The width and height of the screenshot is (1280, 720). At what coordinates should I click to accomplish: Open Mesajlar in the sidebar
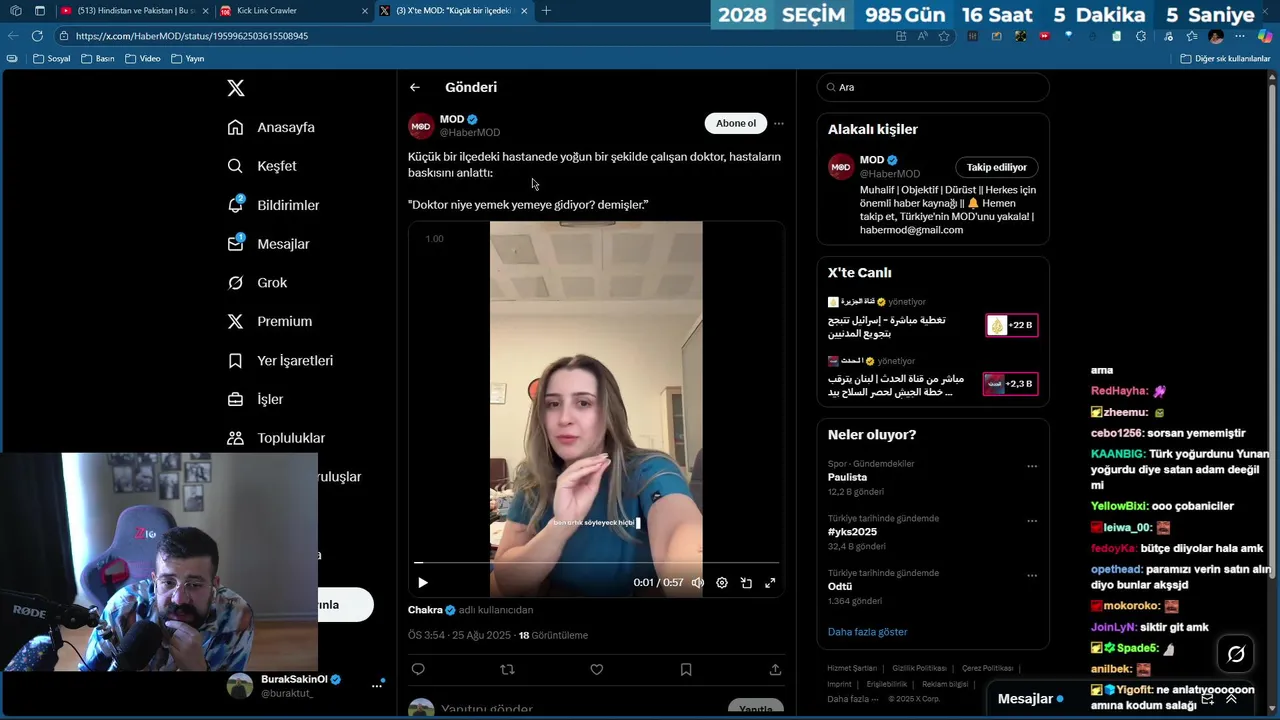[x=268, y=244]
